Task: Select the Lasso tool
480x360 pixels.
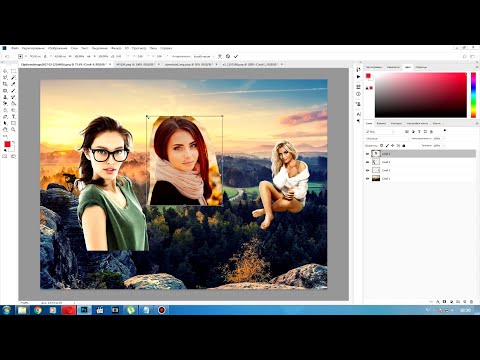Action: (x=5, y=77)
